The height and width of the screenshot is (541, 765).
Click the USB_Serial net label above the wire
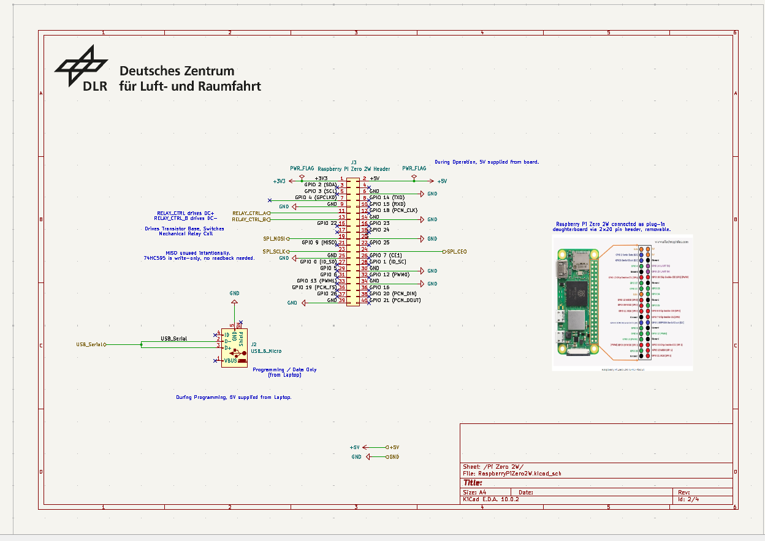point(174,339)
